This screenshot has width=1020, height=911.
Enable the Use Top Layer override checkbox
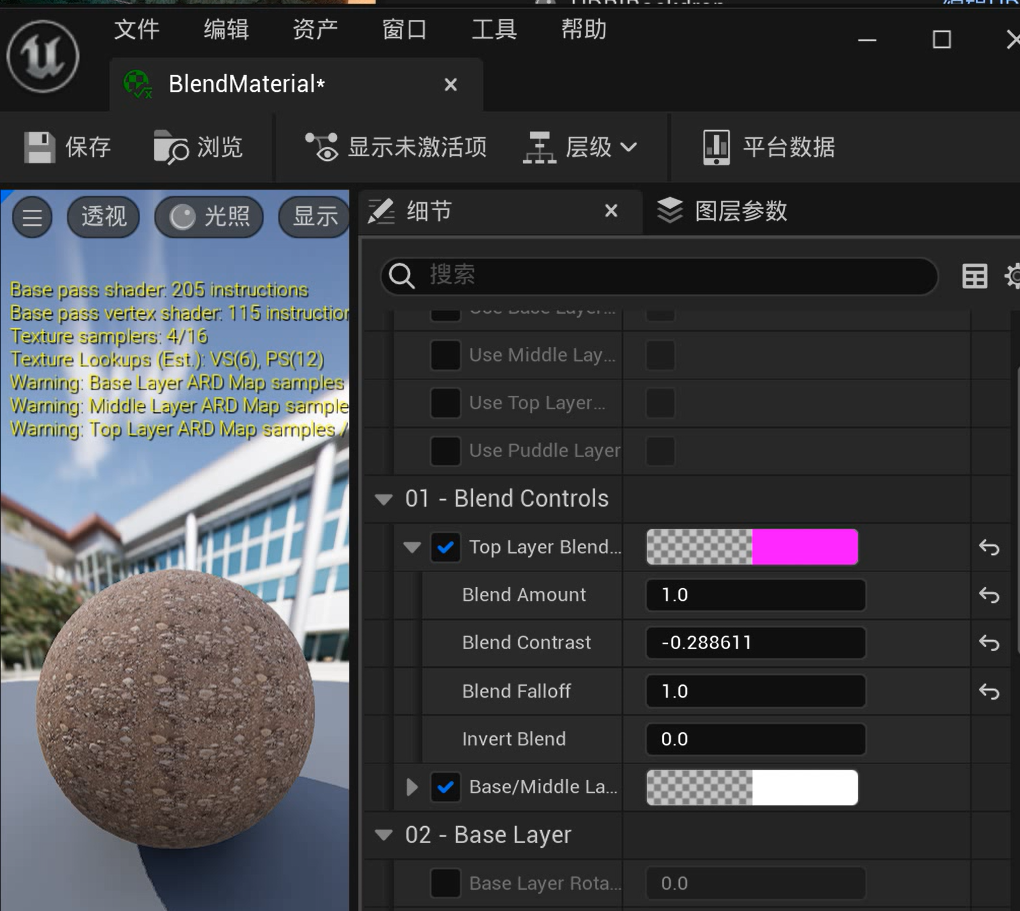[446, 403]
